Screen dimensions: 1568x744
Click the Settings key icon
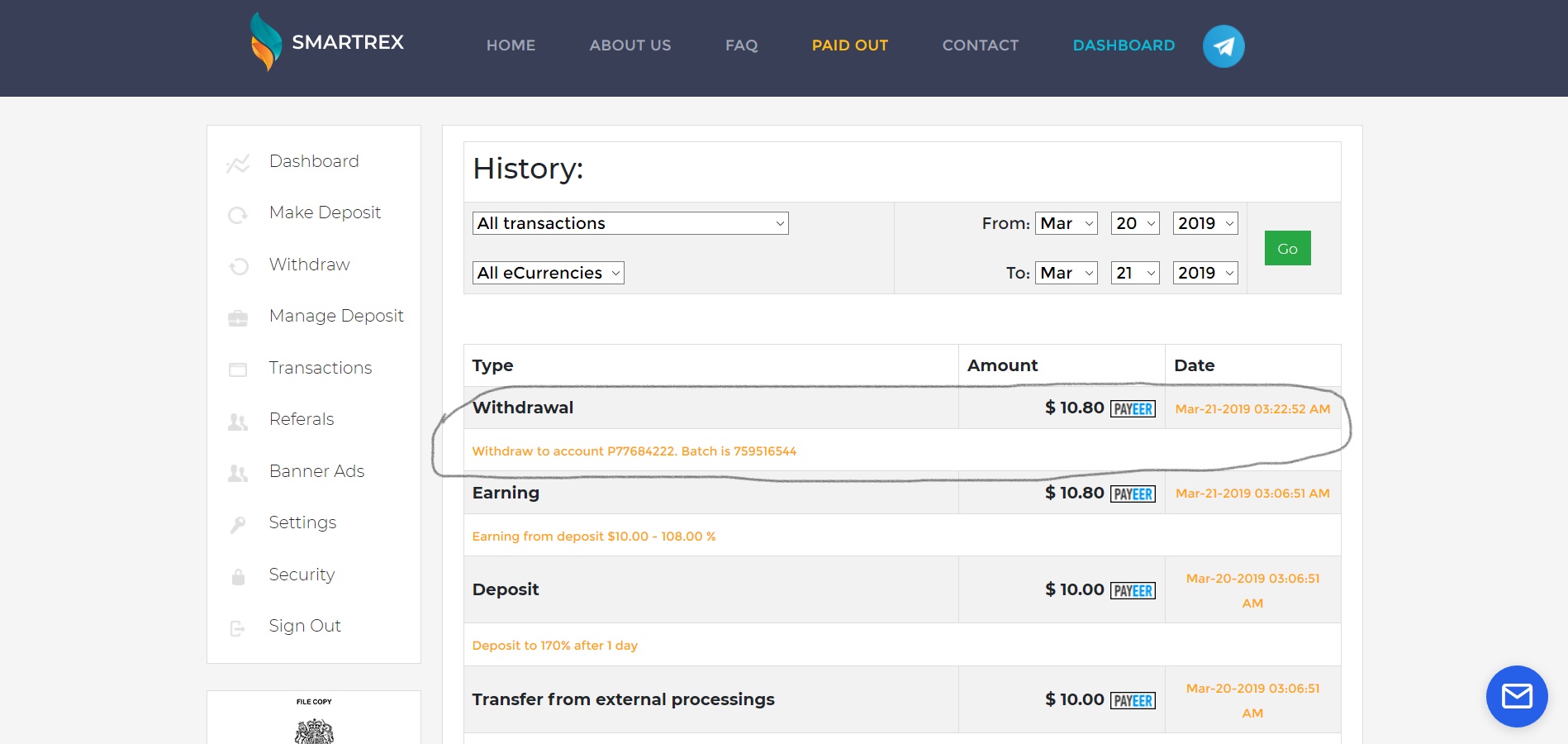tap(238, 525)
